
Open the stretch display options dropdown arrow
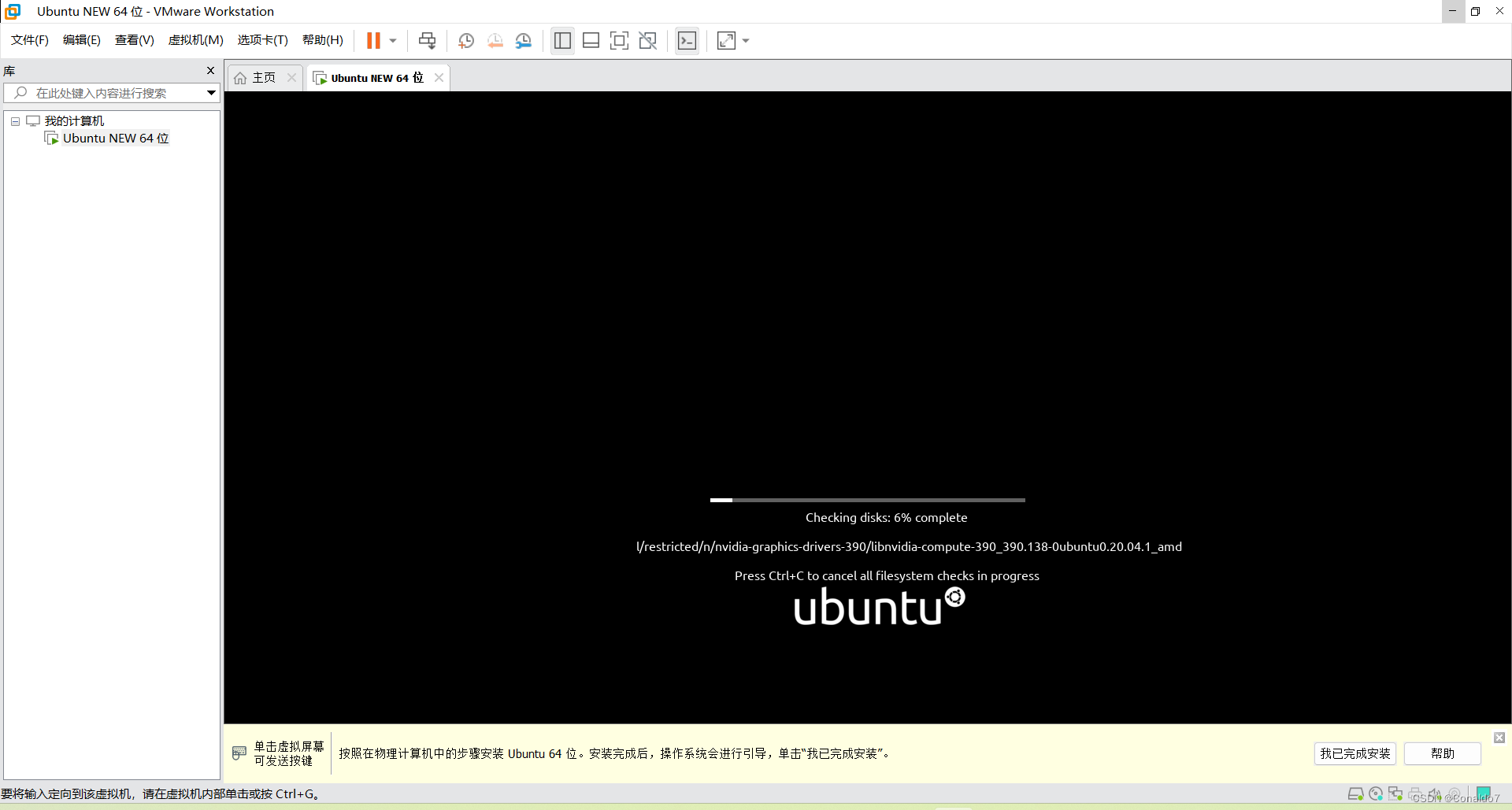(746, 41)
